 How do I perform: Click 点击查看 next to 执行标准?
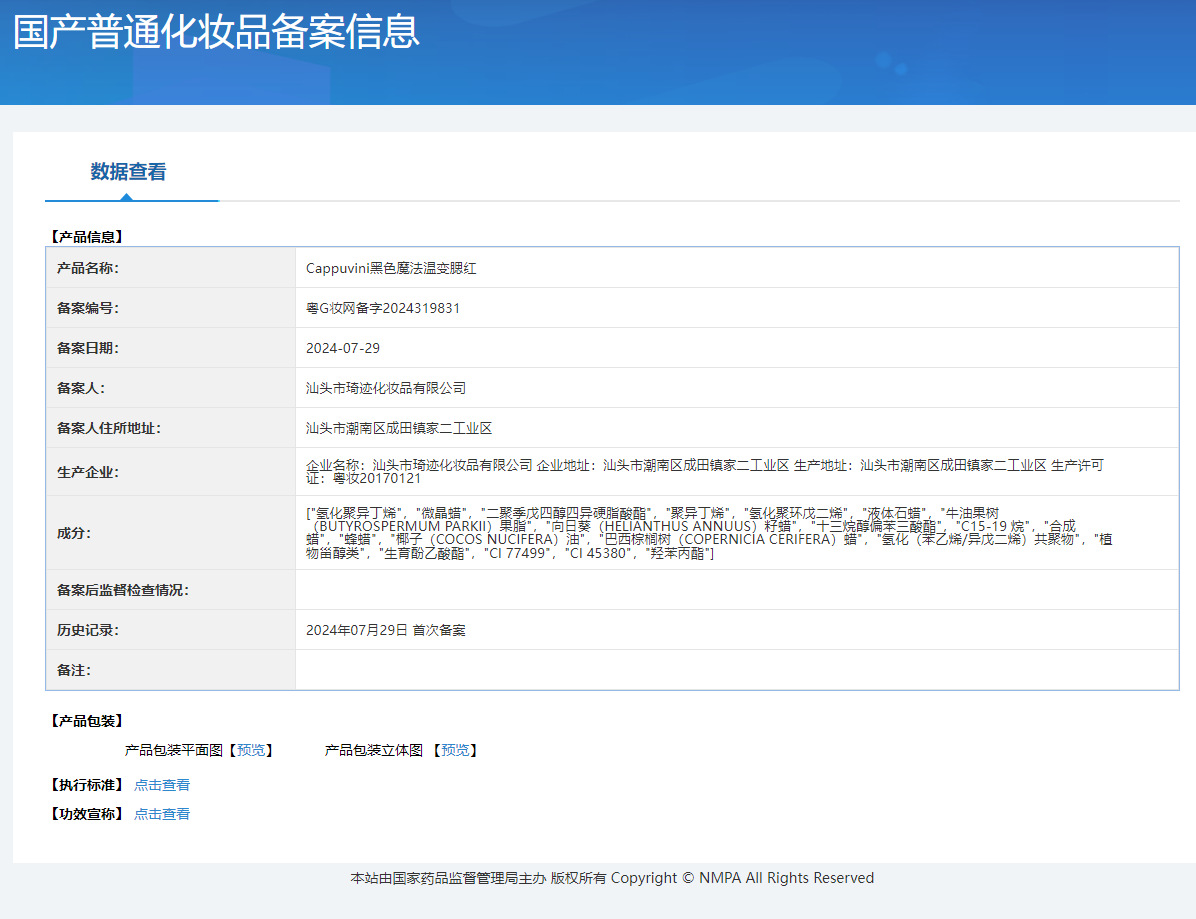(162, 785)
